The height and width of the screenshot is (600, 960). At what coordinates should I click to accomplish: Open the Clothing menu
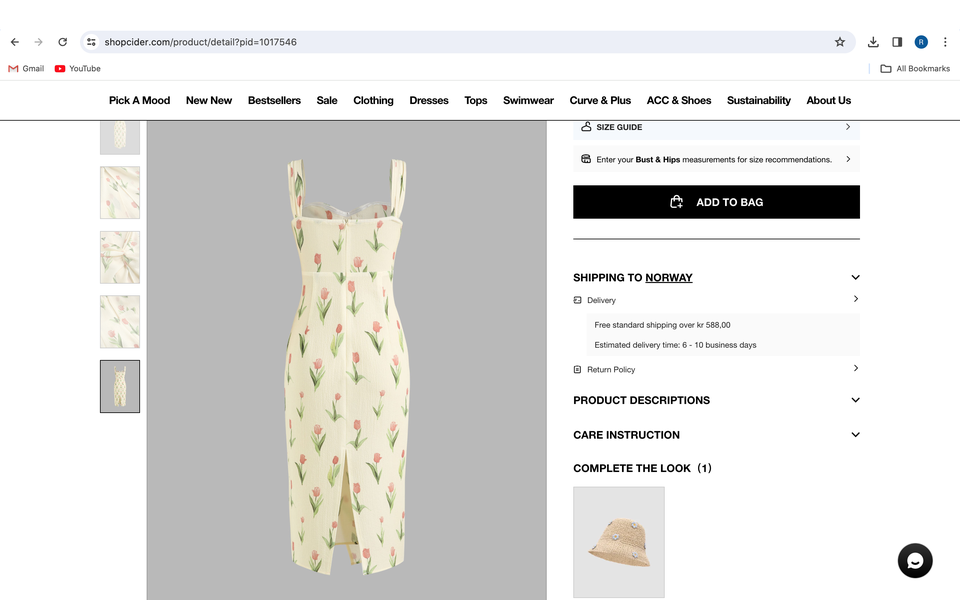[x=373, y=100]
